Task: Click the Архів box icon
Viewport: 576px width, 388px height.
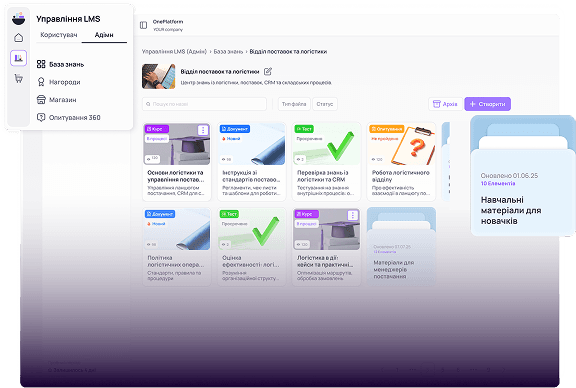Action: pyautogui.click(x=436, y=104)
